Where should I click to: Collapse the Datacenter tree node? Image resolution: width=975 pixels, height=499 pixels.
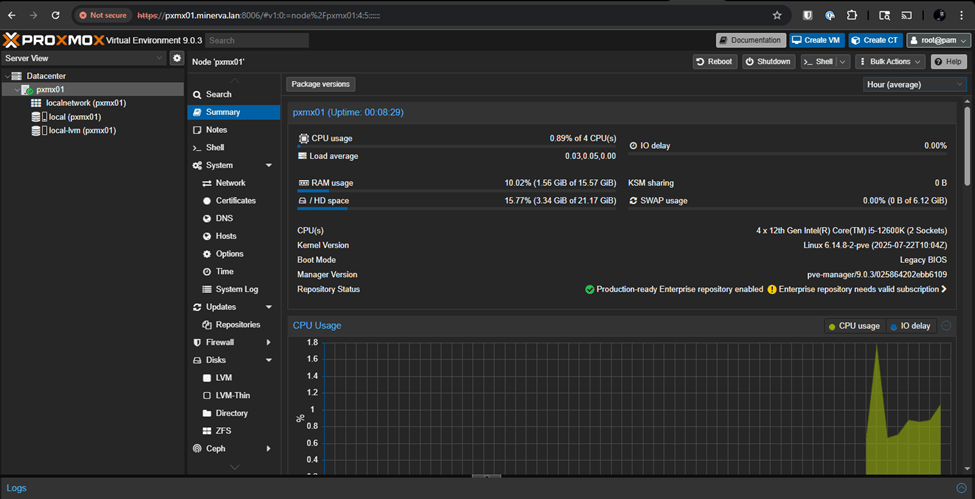pyautogui.click(x=7, y=76)
